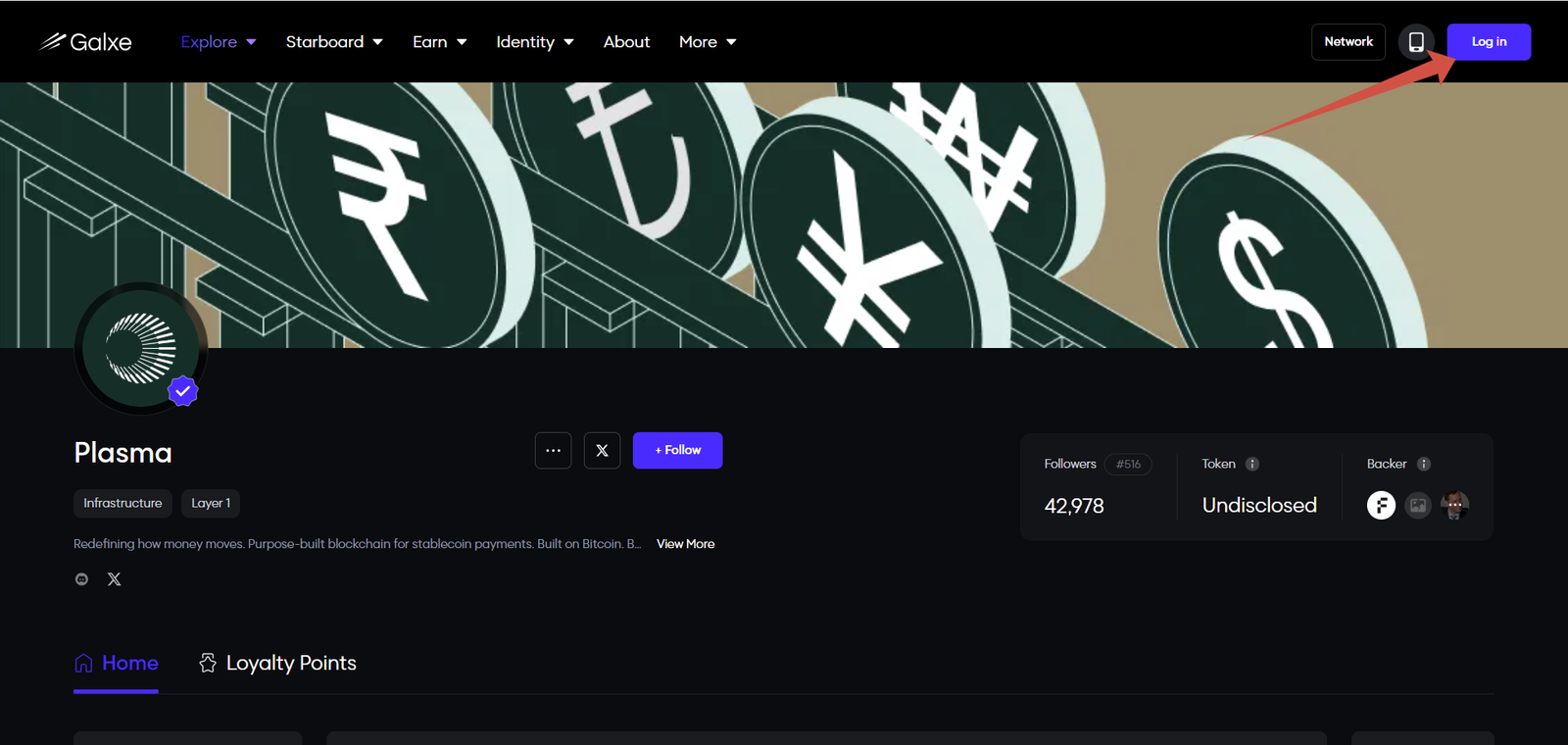Click the Galxe logo in the header
The image size is (1568, 745).
coord(85,42)
